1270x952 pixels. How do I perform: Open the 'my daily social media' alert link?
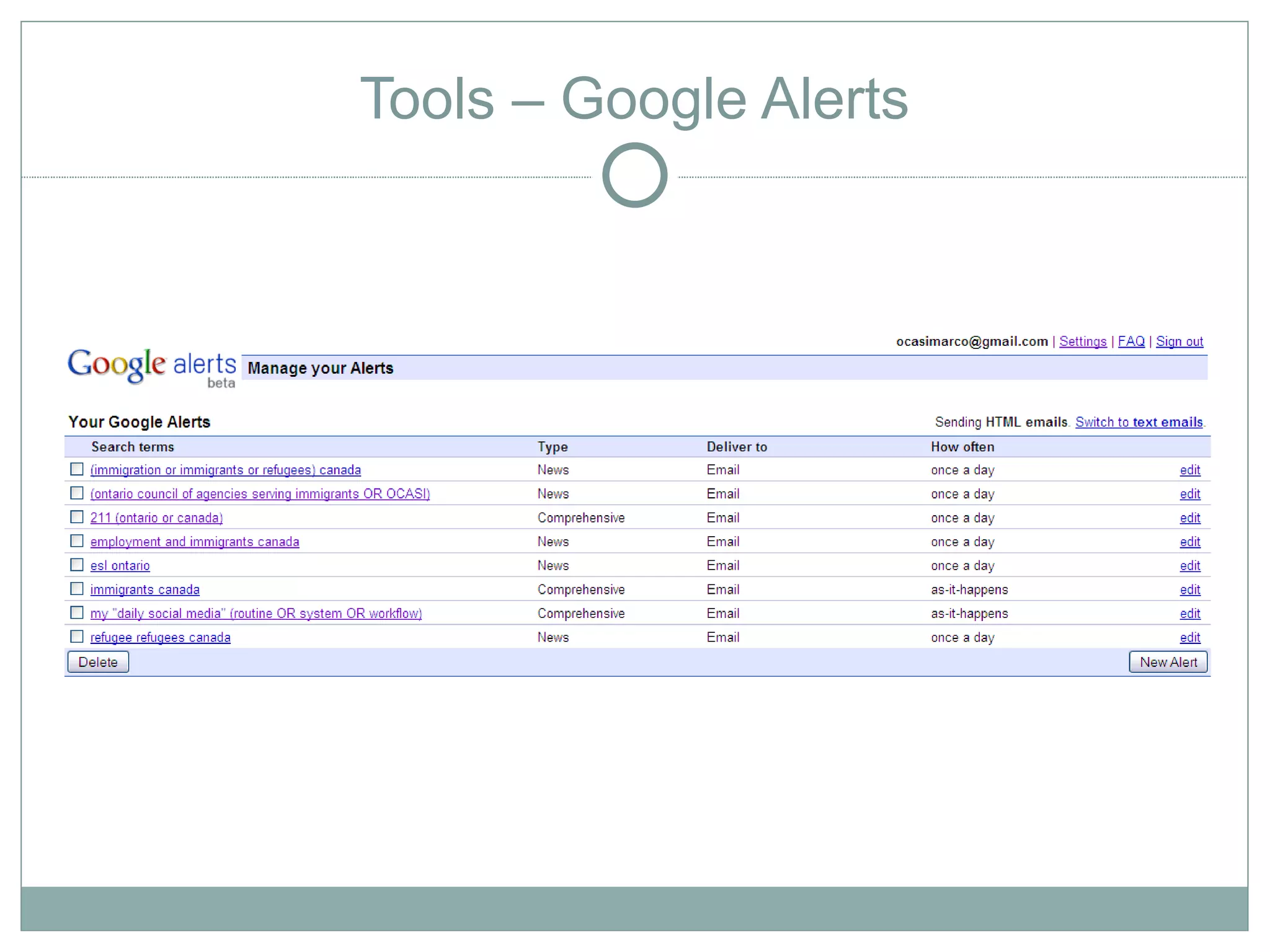click(256, 614)
